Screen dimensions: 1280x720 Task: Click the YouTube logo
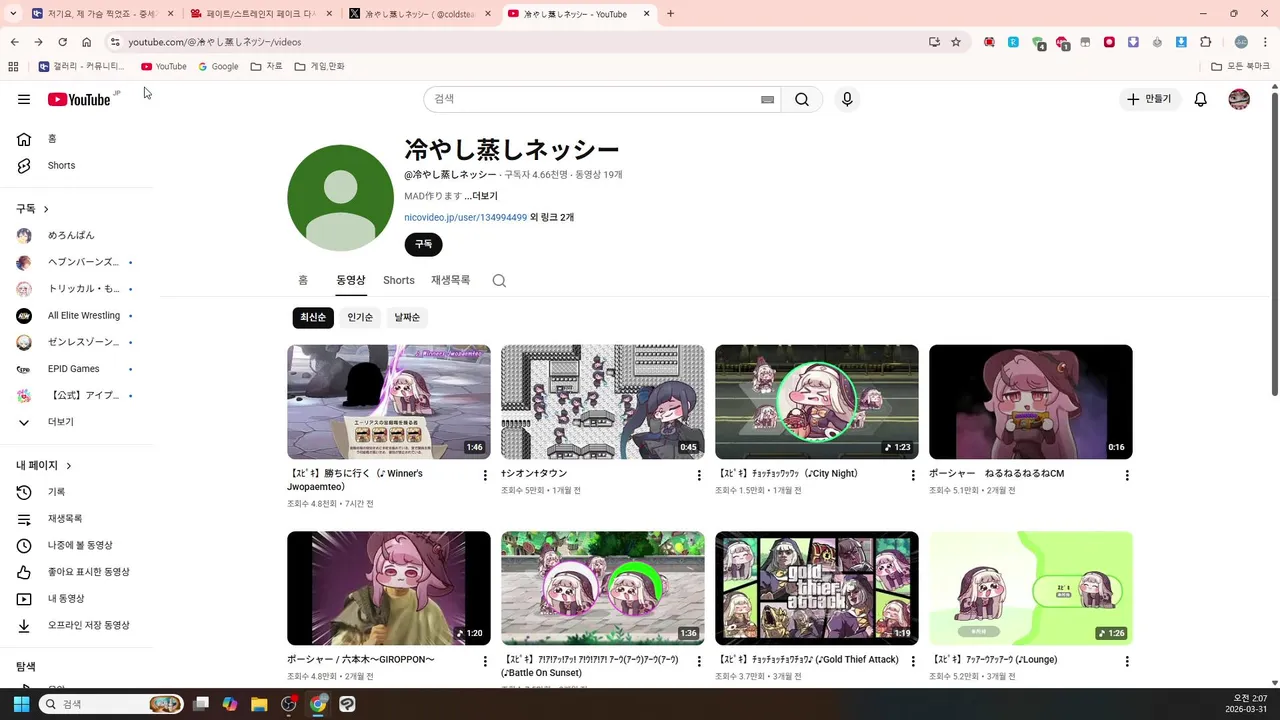[x=79, y=99]
